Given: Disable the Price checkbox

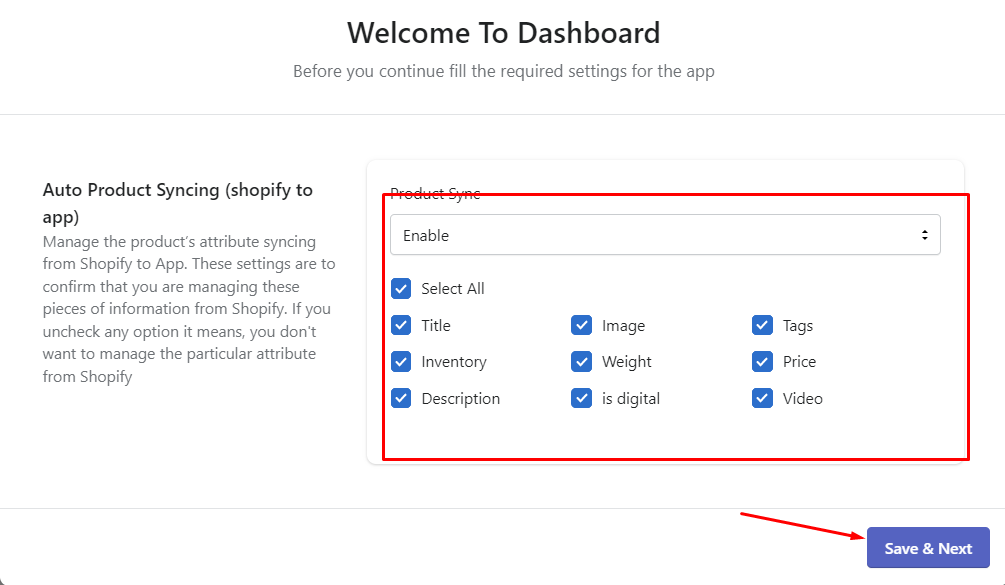Looking at the screenshot, I should pyautogui.click(x=762, y=361).
